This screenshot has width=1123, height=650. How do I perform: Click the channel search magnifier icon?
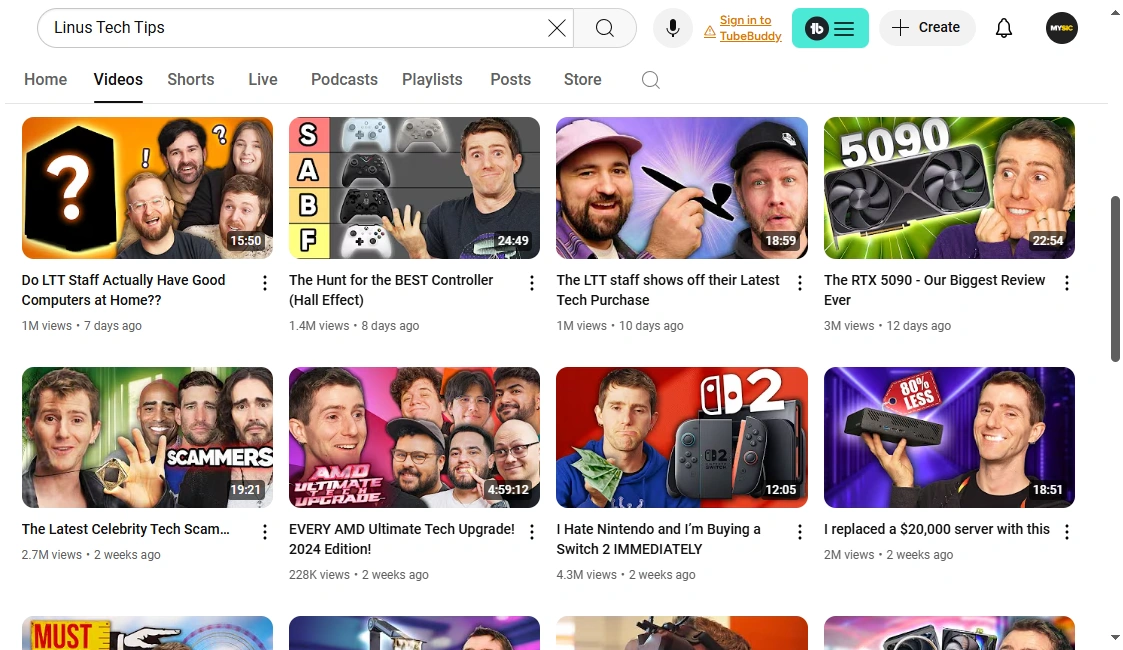pyautogui.click(x=650, y=79)
